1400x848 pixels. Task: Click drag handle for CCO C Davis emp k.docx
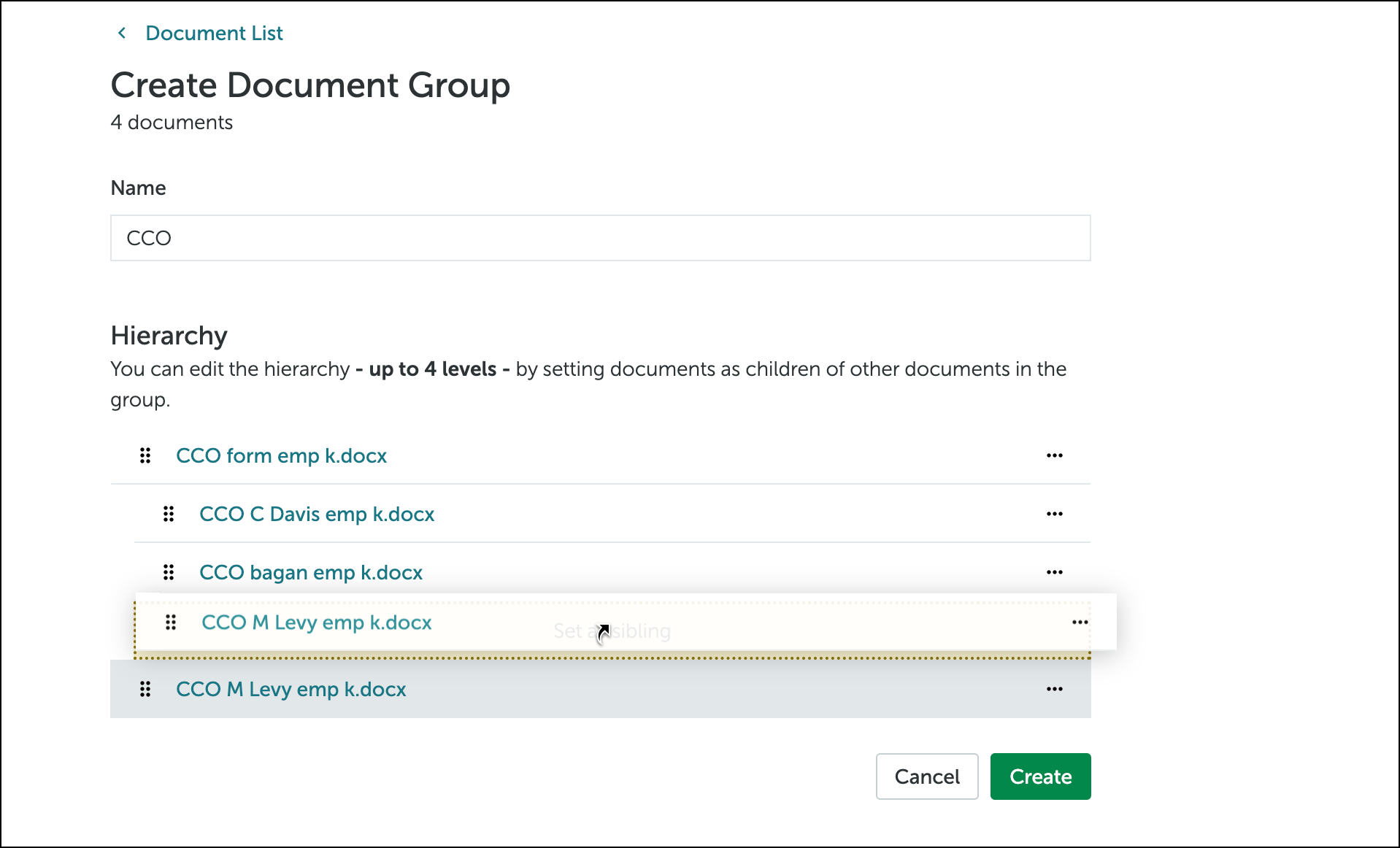click(x=169, y=514)
